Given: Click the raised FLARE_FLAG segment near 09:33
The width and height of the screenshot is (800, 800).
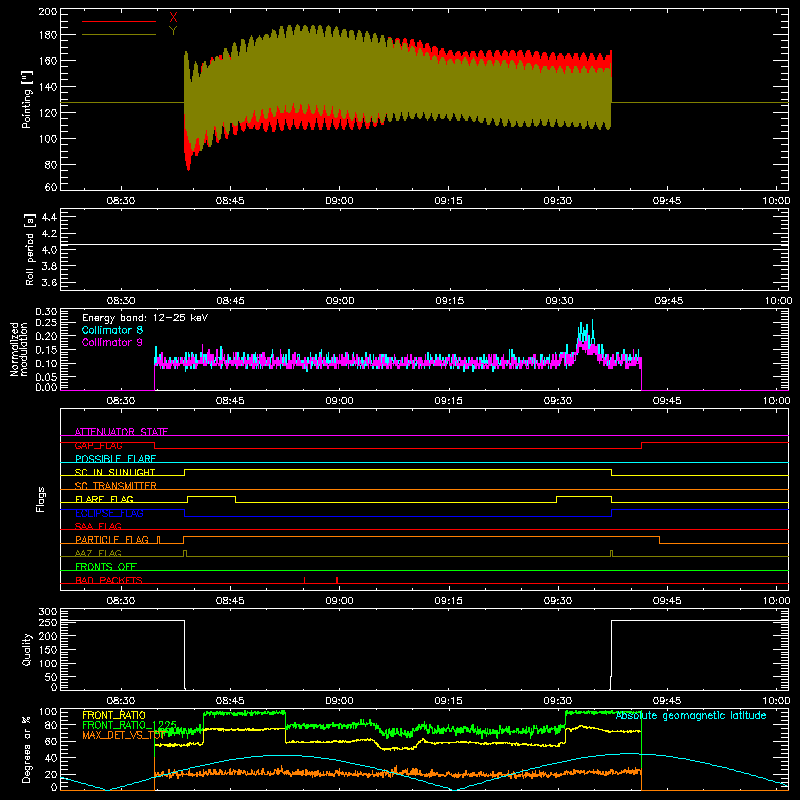Looking at the screenshot, I should (x=584, y=496).
